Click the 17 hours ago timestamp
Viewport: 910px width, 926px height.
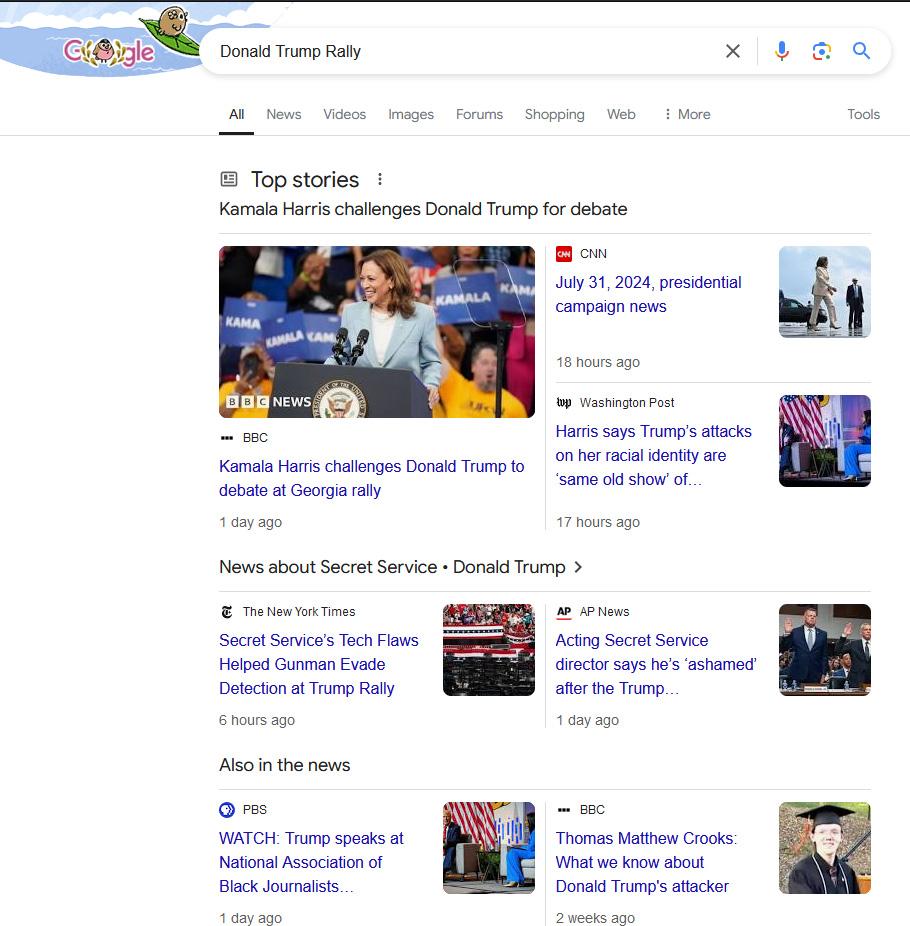click(x=598, y=522)
